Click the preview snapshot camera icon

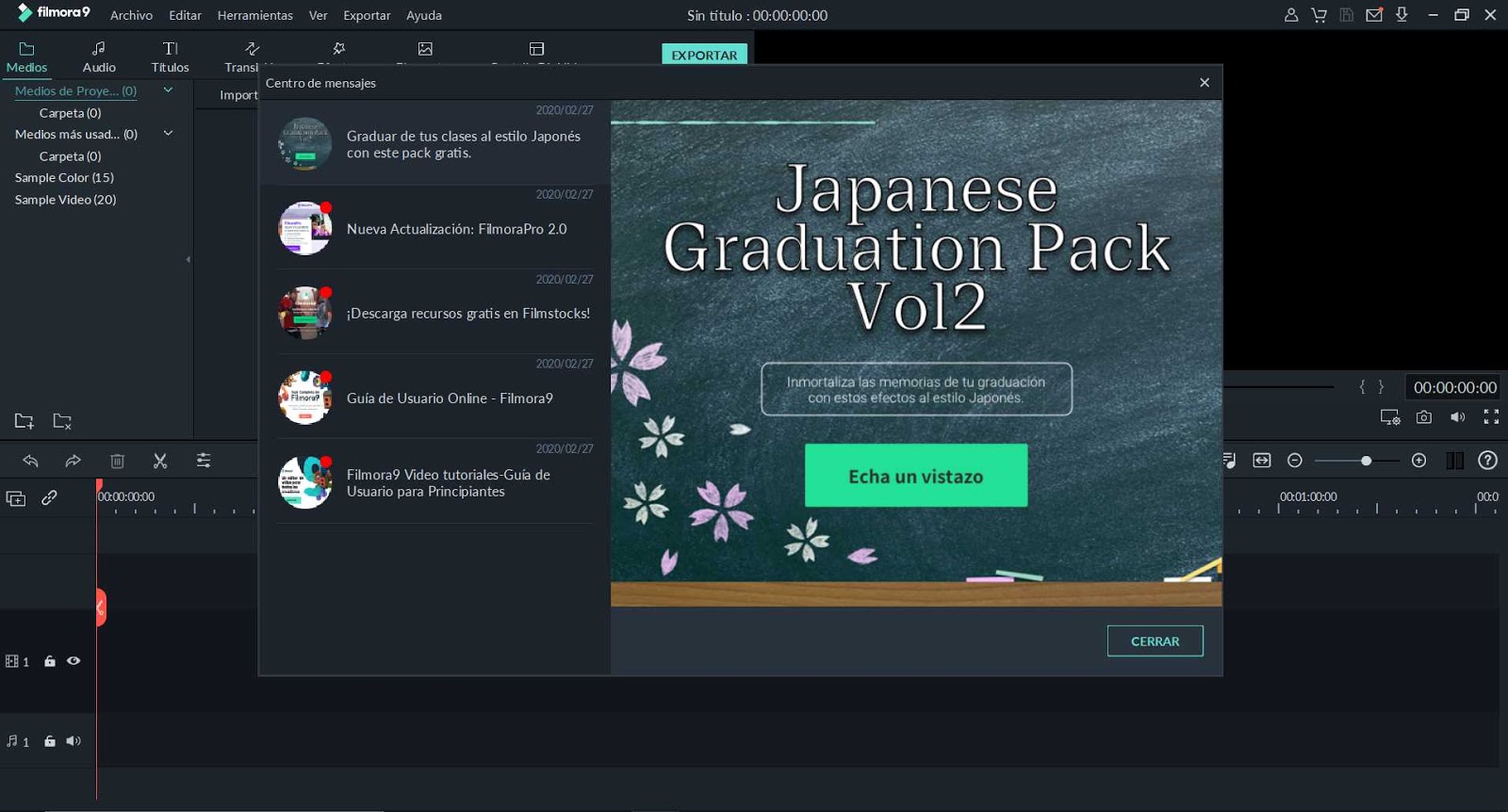[x=1424, y=416]
